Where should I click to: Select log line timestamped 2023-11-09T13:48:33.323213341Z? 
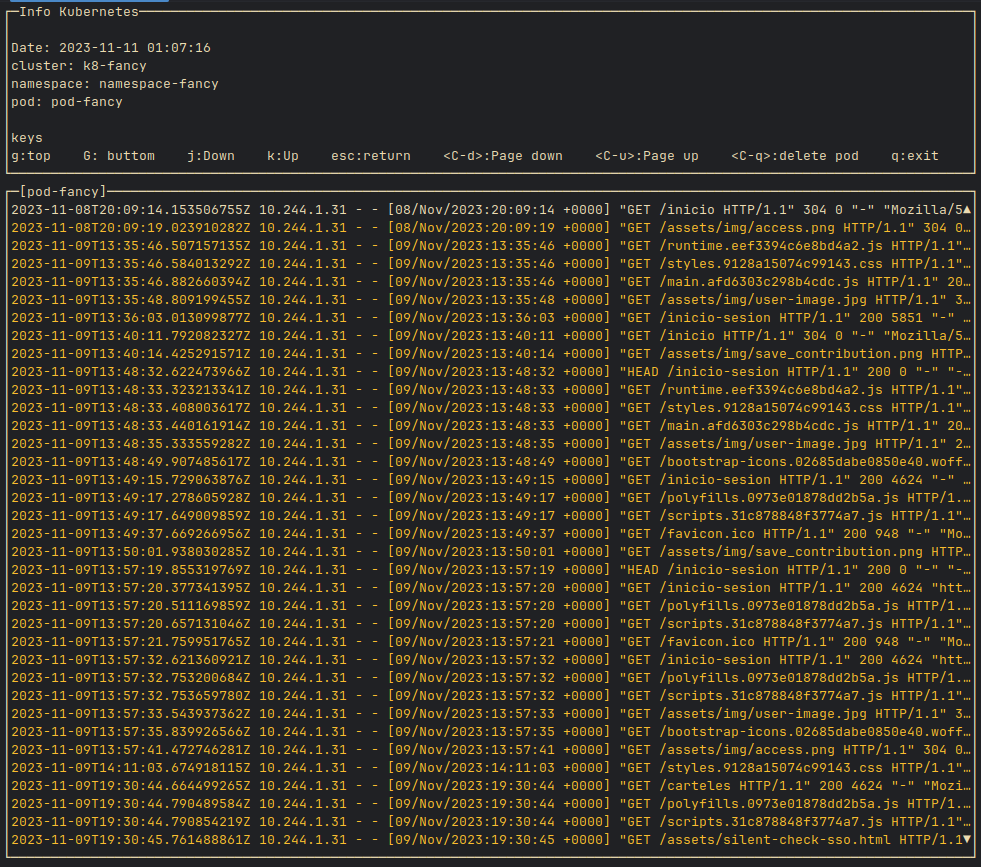[490, 390]
